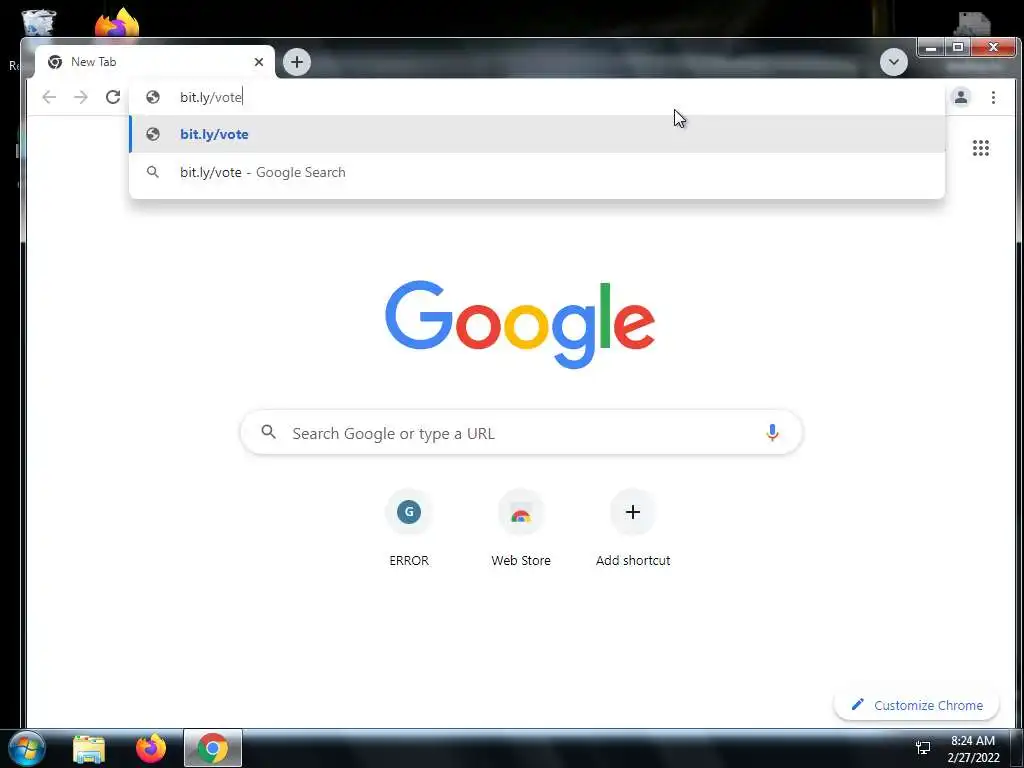
Task: Open a new tab with the plus button
Action: pos(297,62)
